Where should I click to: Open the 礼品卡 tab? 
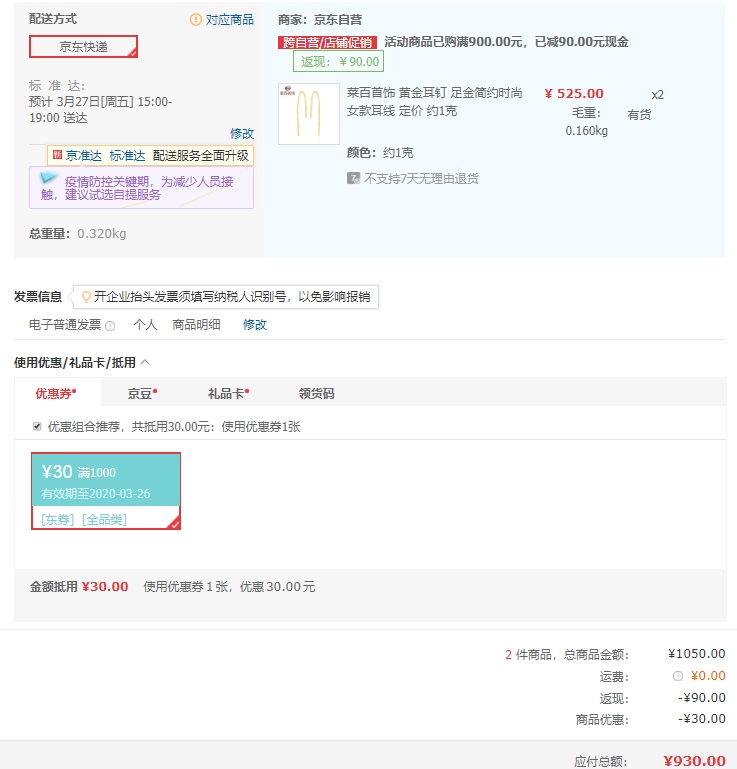[229, 393]
